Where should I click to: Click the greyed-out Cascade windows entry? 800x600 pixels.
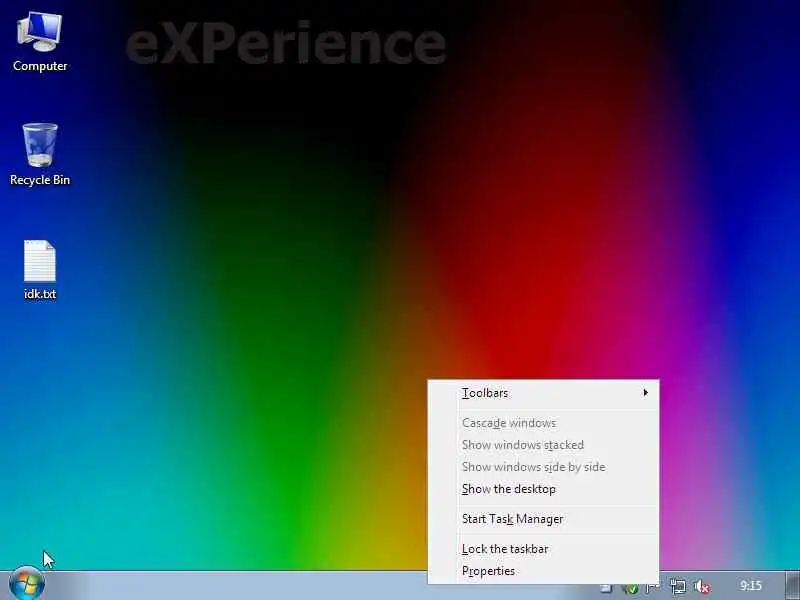(x=543, y=423)
